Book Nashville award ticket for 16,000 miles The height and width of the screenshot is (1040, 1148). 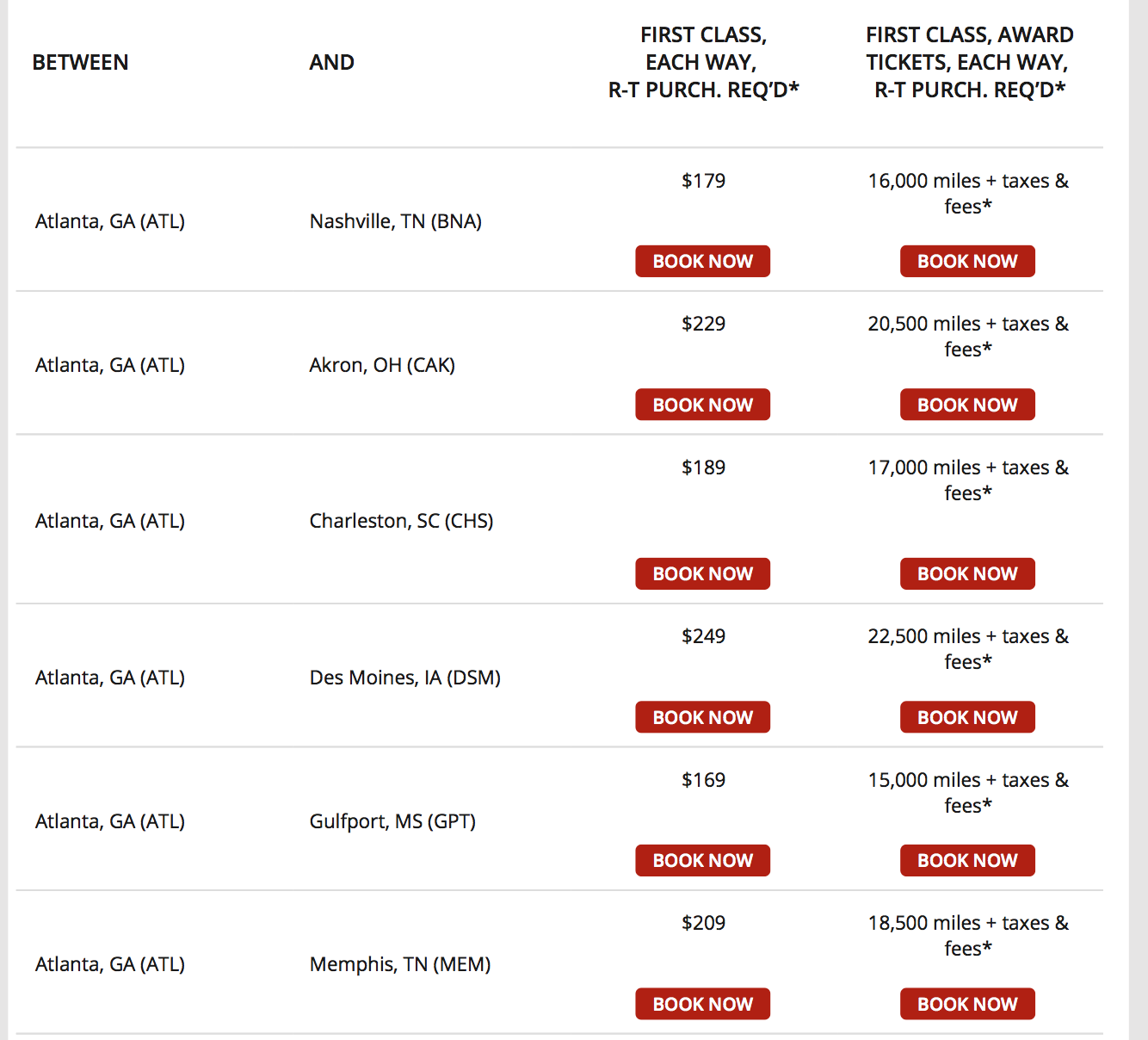967,261
